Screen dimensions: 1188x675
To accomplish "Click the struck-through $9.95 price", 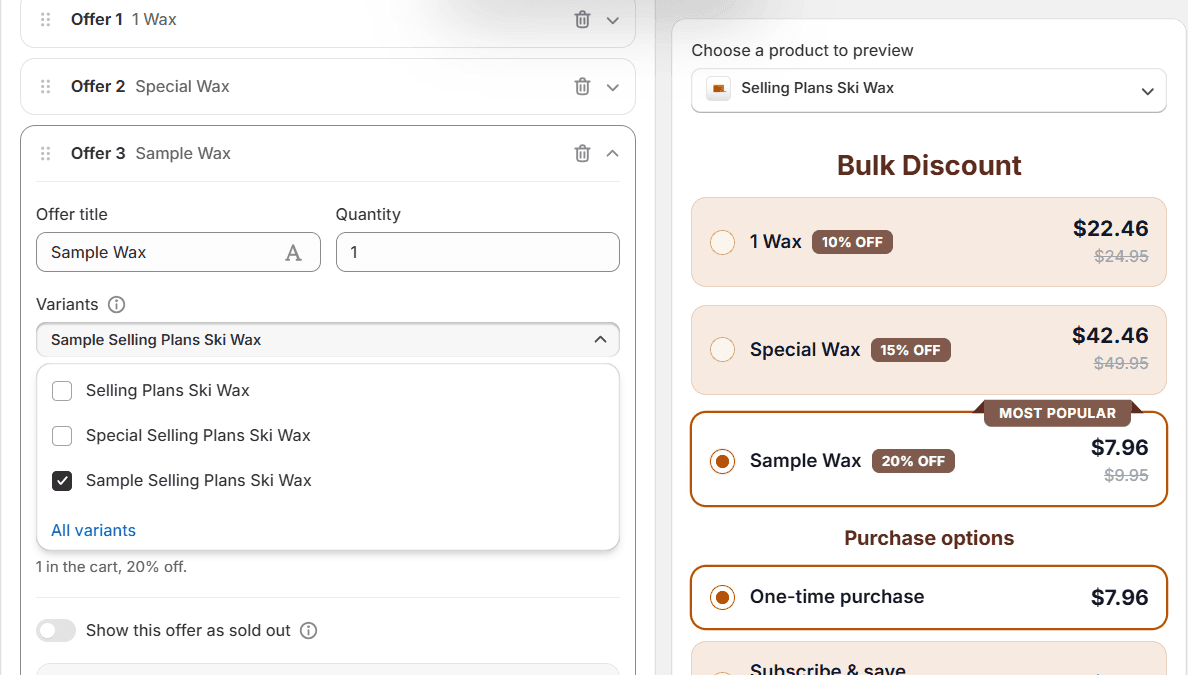I will click(x=1126, y=475).
